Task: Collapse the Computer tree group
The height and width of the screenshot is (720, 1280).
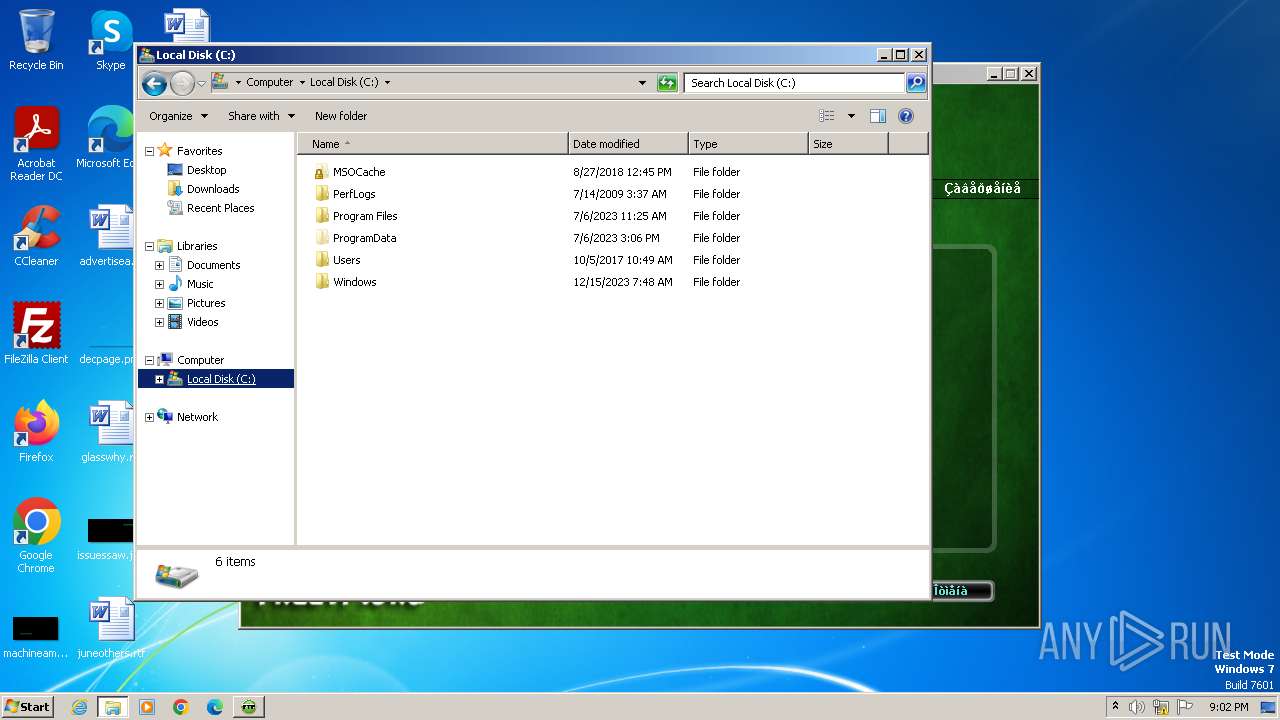Action: click(x=149, y=360)
